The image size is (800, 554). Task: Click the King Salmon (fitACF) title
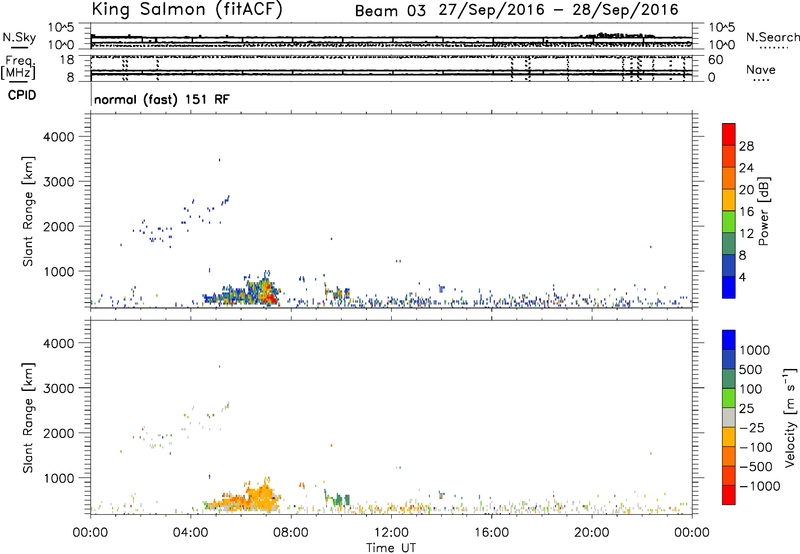187,10
